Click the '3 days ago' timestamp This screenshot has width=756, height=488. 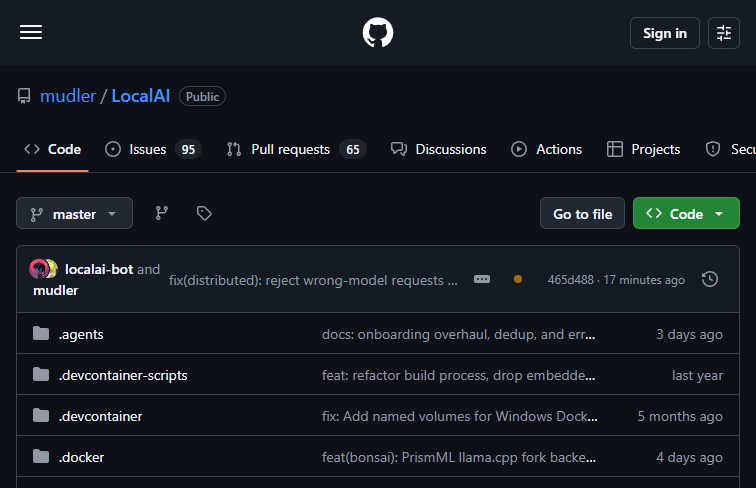coord(689,334)
